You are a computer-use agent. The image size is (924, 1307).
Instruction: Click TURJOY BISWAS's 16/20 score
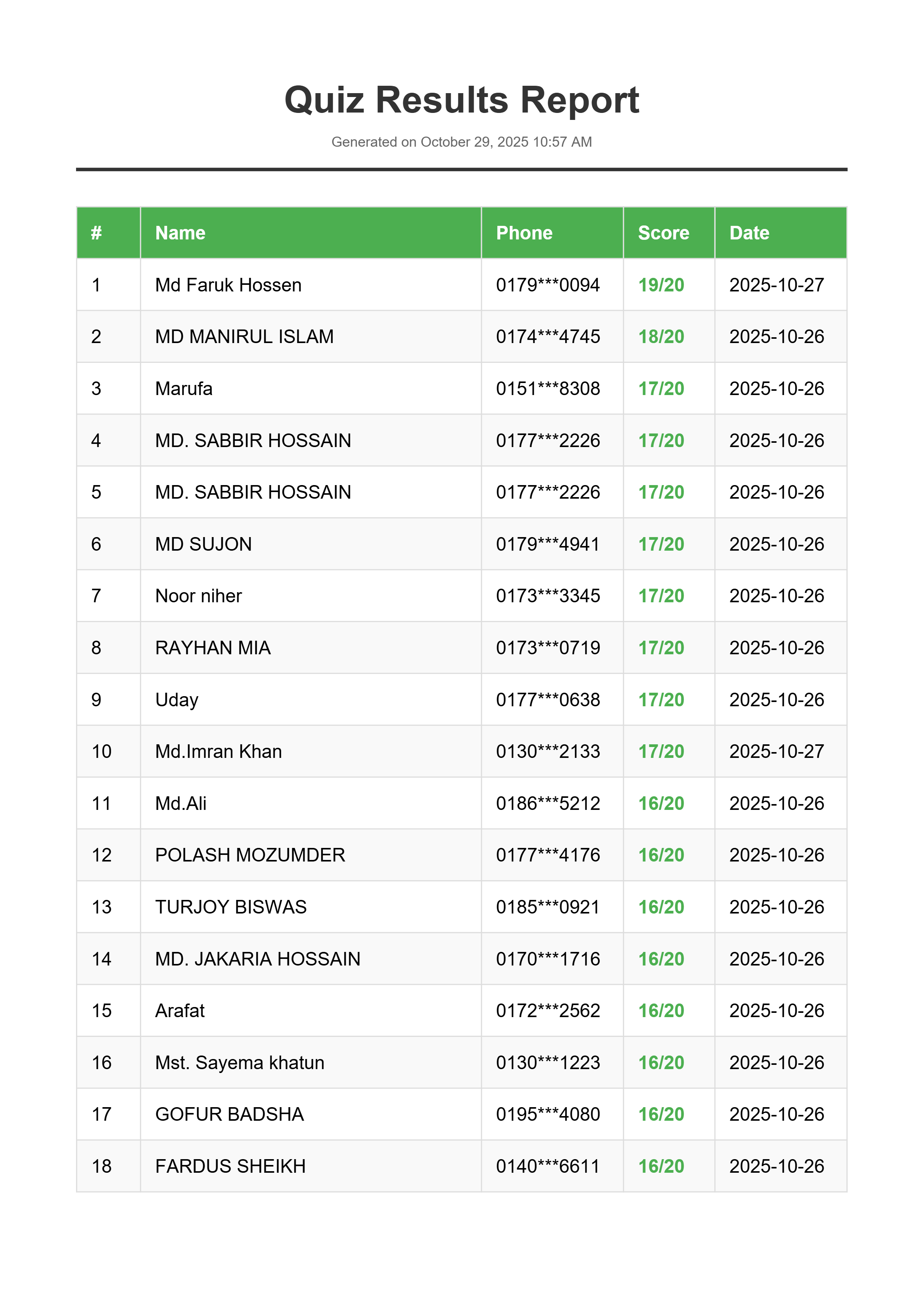pyautogui.click(x=661, y=907)
